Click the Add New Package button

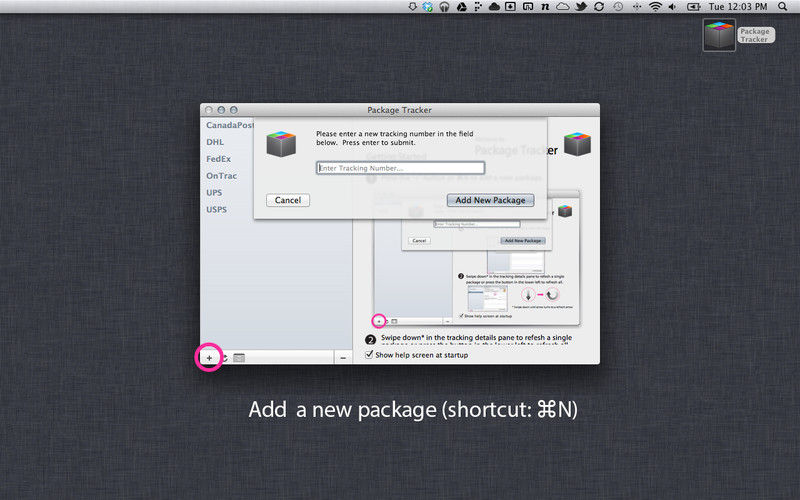point(490,200)
